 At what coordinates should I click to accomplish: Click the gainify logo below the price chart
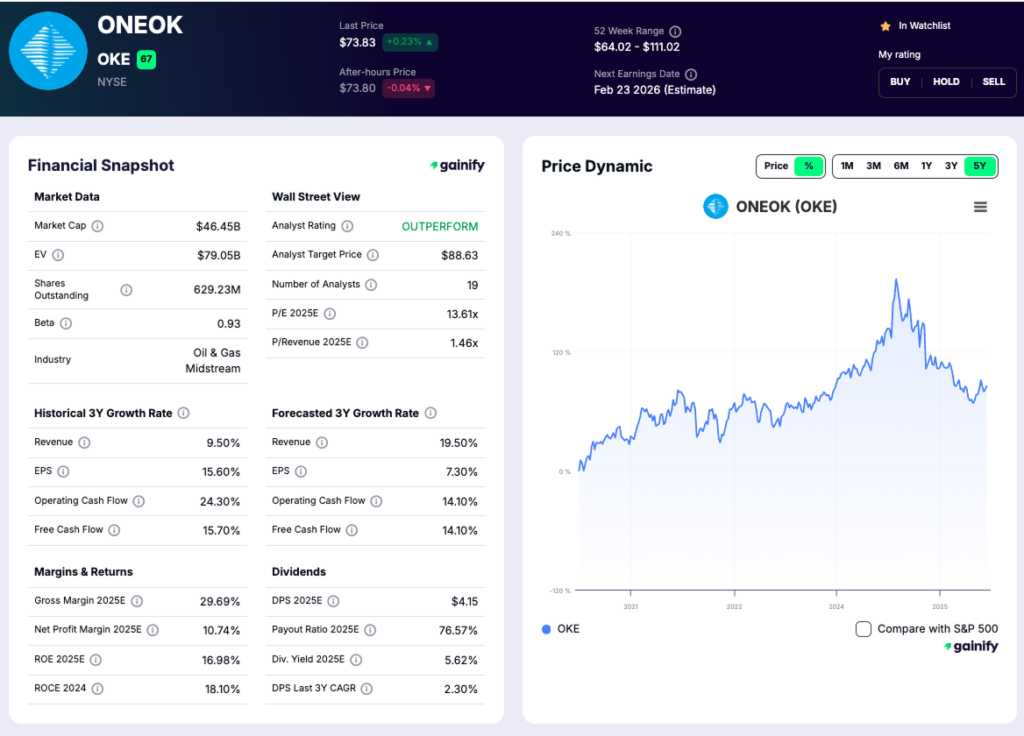[970, 646]
